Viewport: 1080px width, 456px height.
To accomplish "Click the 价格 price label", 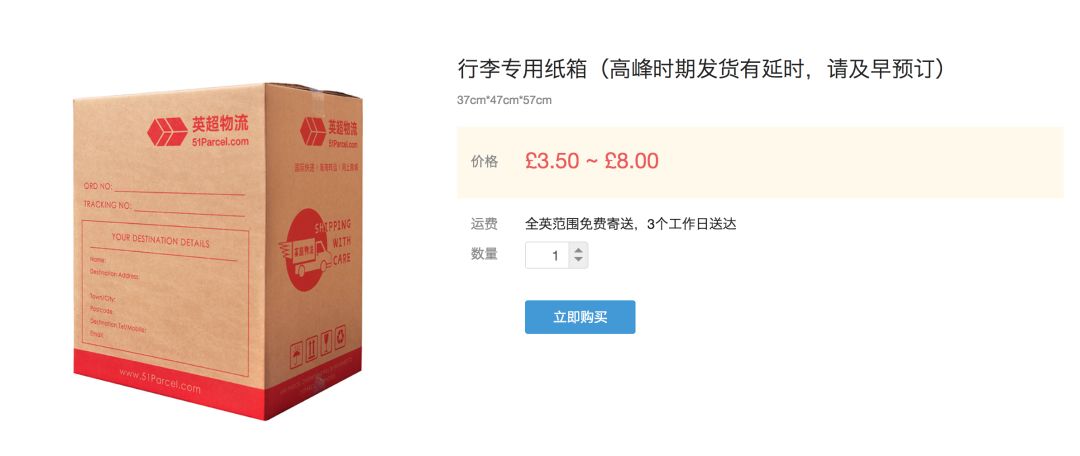I will [484, 162].
